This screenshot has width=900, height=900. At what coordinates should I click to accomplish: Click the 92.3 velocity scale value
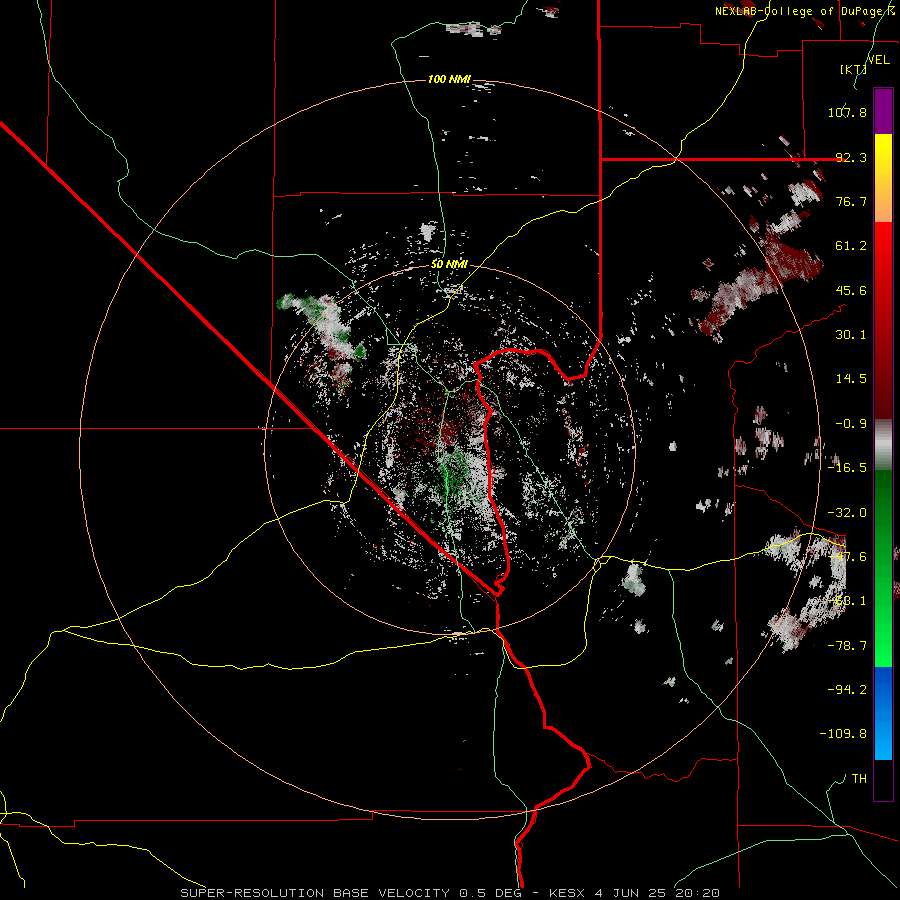(x=851, y=157)
